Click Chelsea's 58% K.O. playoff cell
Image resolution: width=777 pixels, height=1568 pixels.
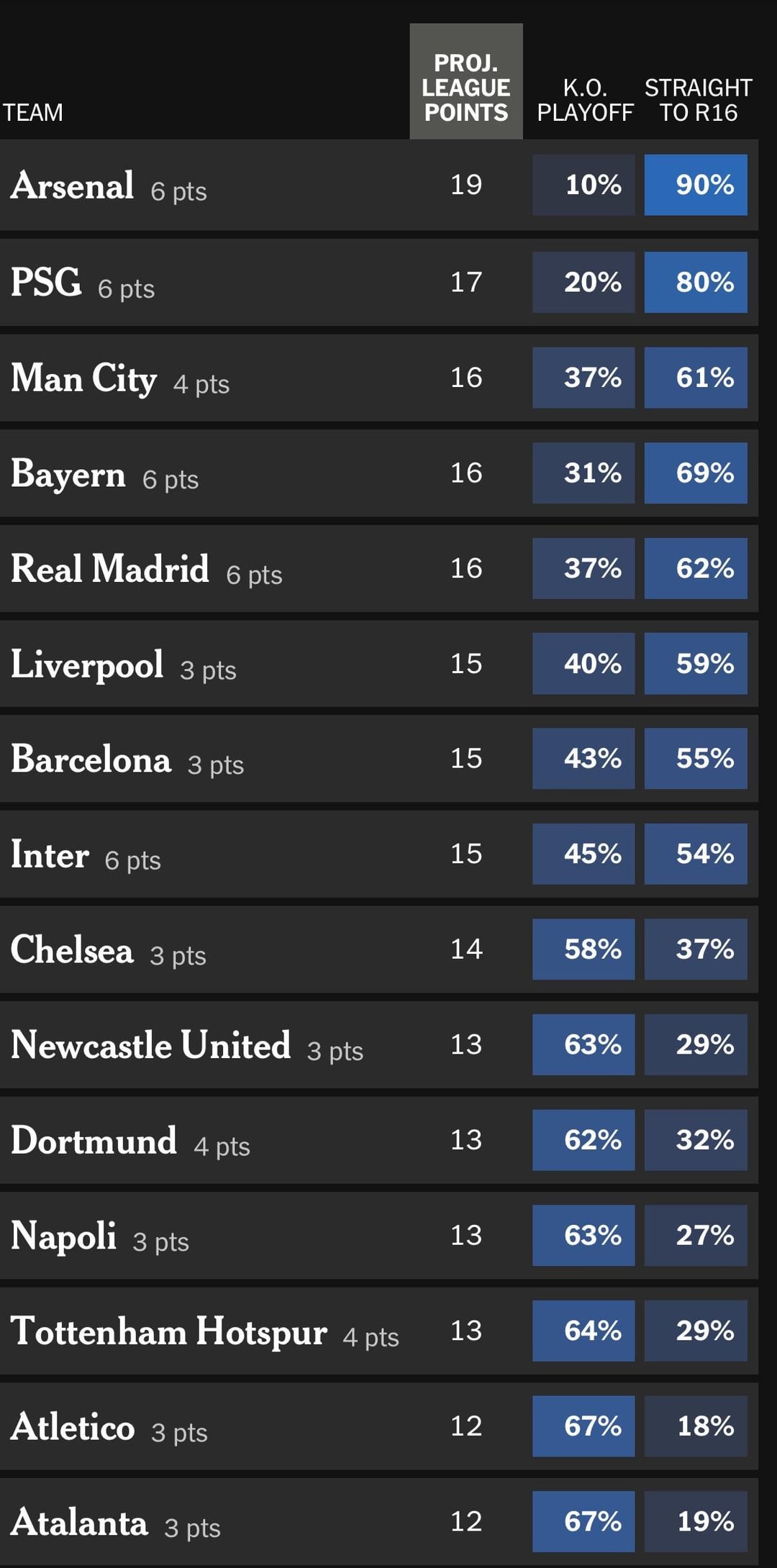pyautogui.click(x=583, y=949)
